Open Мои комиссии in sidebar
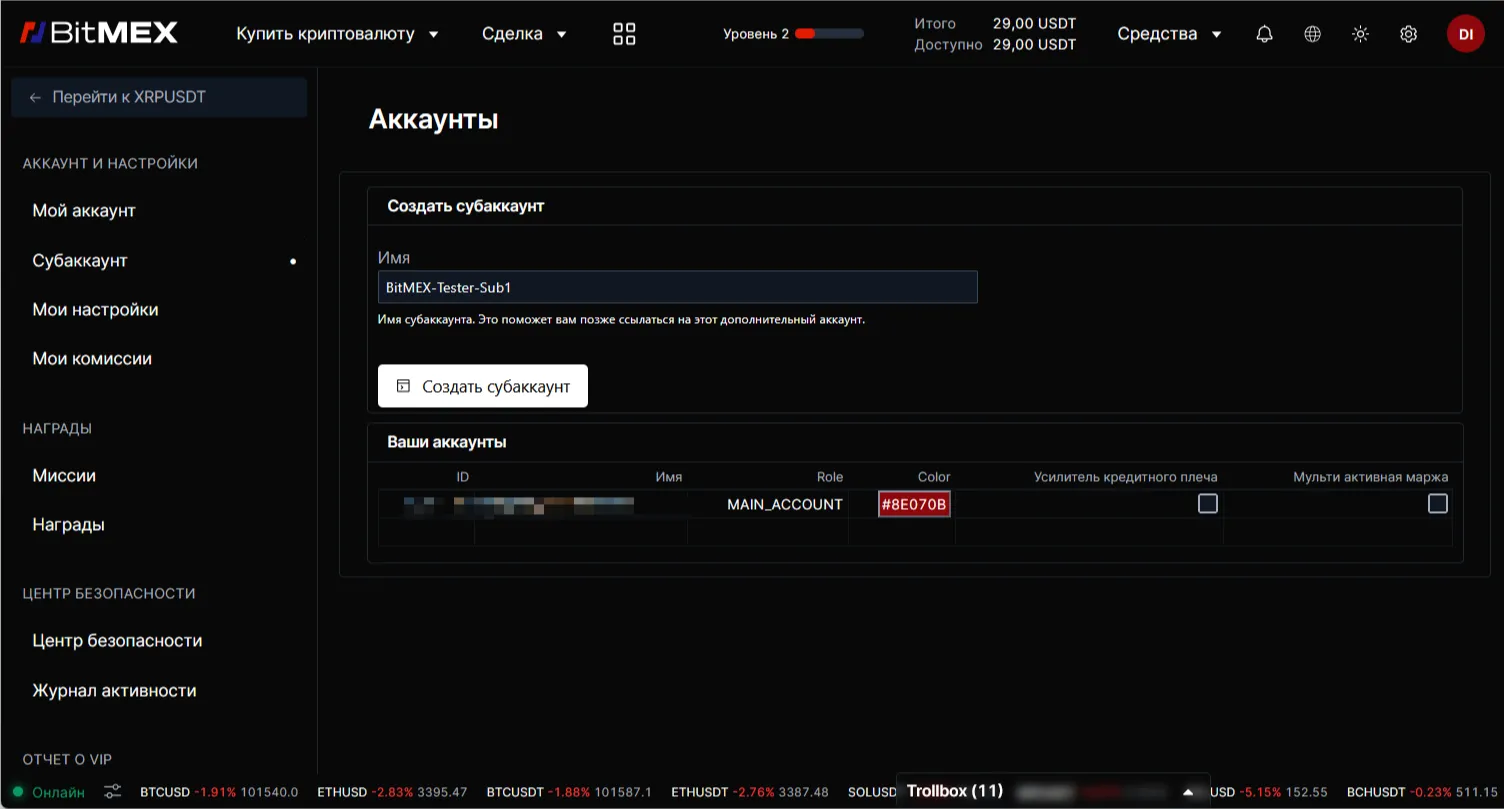Screen dimensions: 1504x809 click(92, 359)
